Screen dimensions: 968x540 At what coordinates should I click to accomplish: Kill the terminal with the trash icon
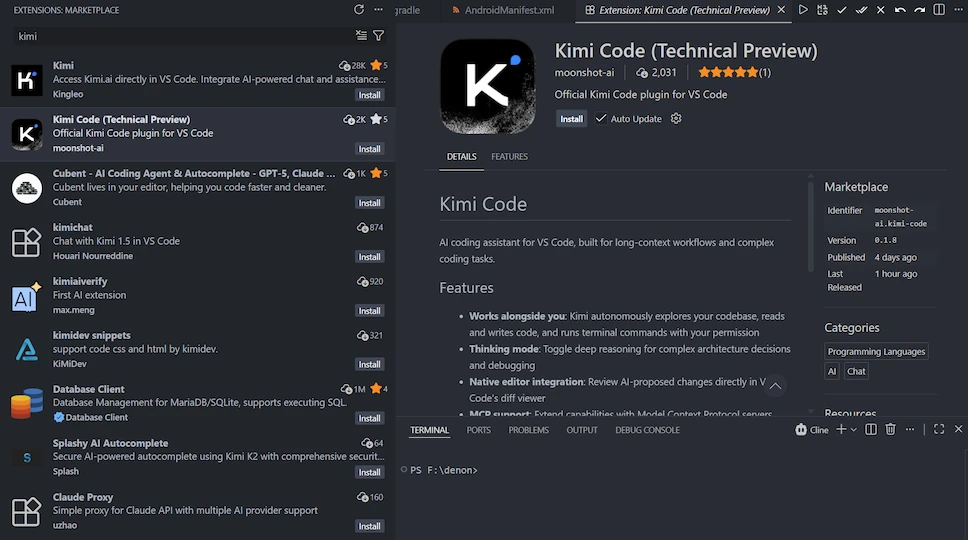[890, 430]
